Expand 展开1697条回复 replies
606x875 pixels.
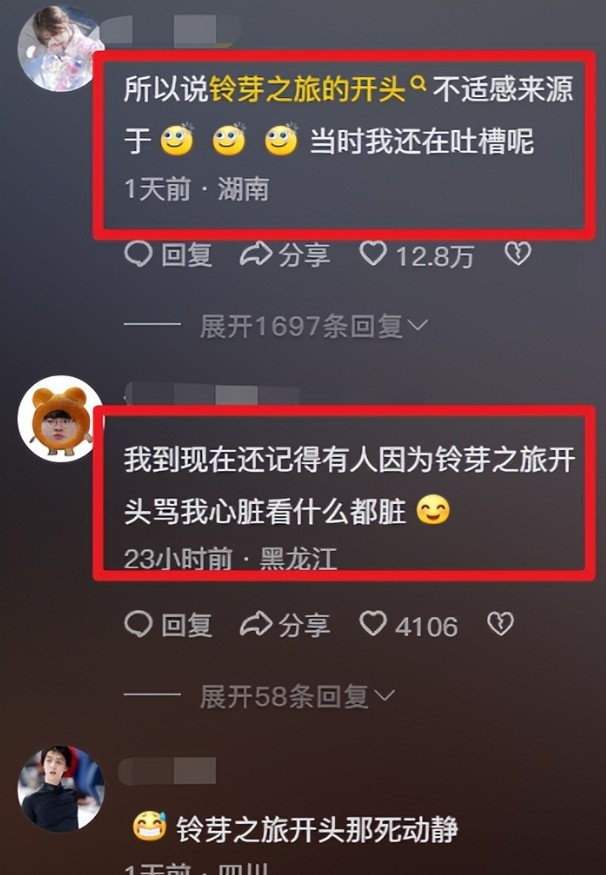click(x=314, y=326)
